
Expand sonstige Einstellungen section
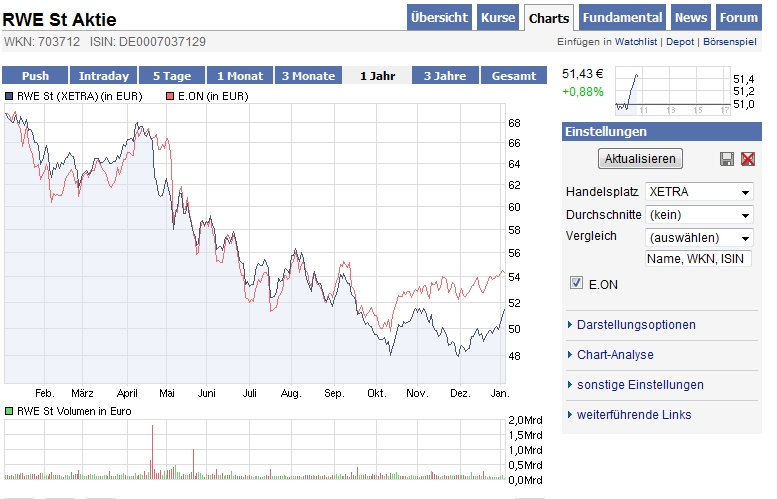[x=640, y=385]
